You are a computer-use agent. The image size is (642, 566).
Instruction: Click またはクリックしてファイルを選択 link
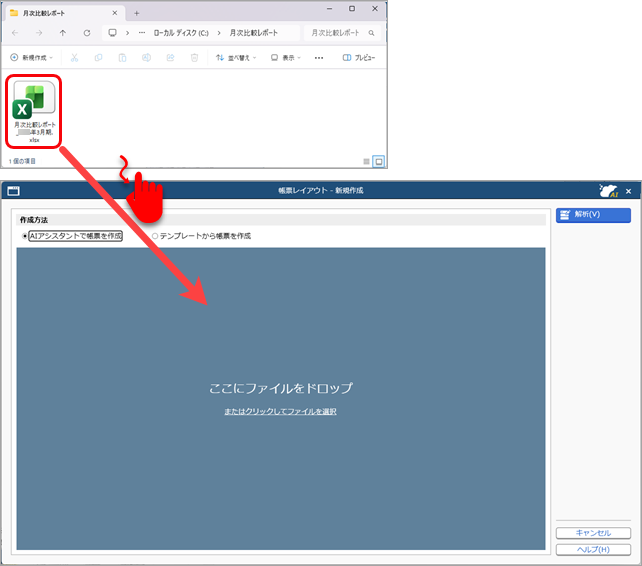(x=280, y=412)
